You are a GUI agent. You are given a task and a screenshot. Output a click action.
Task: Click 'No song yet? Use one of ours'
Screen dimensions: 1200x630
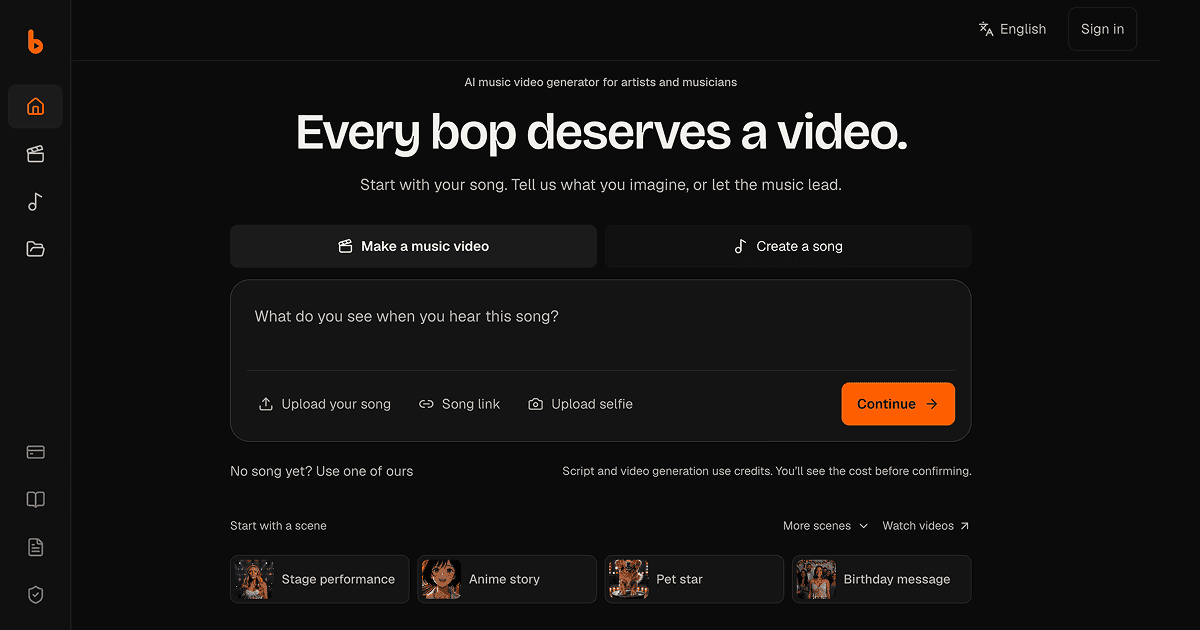click(321, 471)
